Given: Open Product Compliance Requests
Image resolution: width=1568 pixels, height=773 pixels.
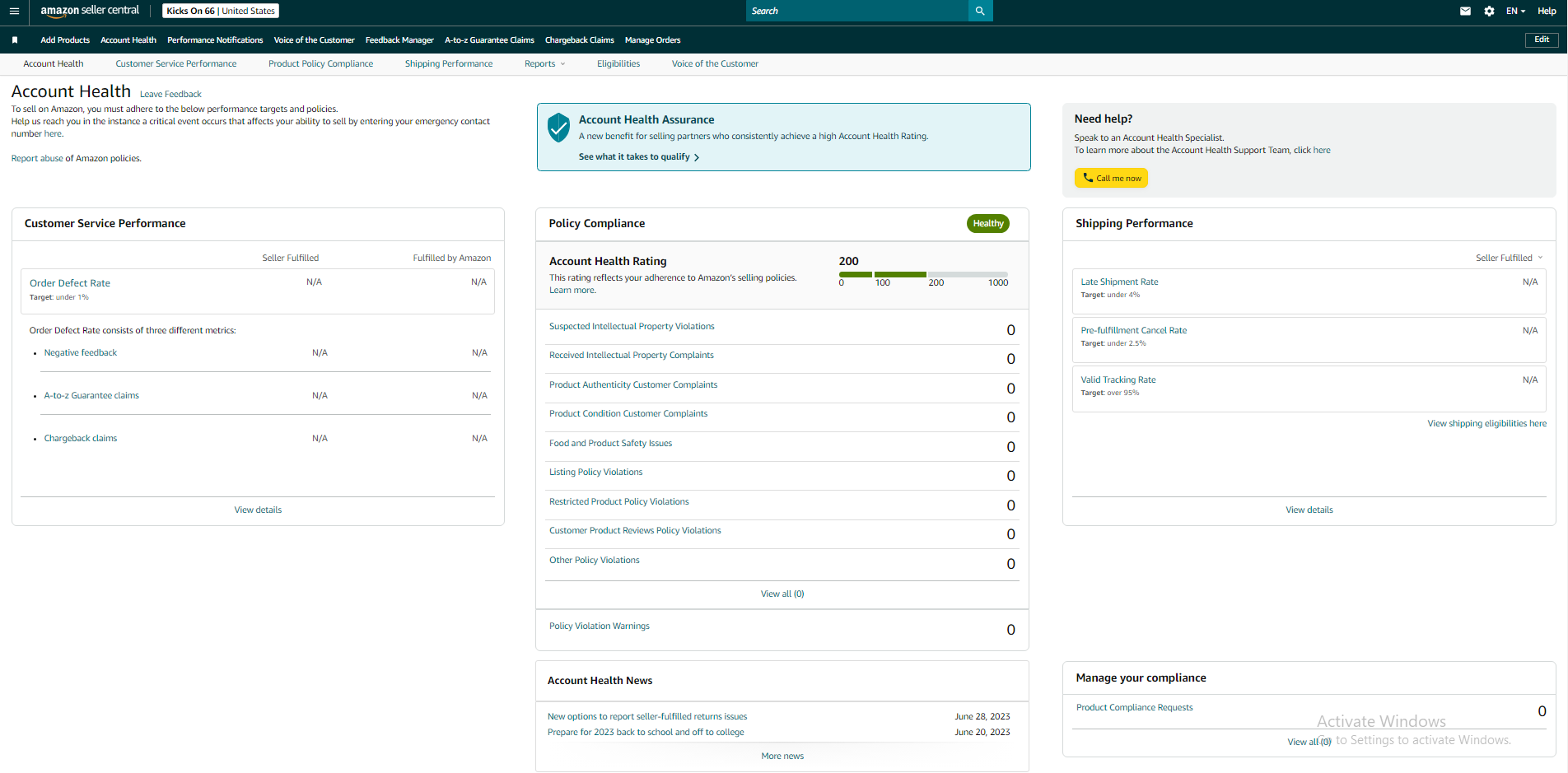Looking at the screenshot, I should [1134, 707].
